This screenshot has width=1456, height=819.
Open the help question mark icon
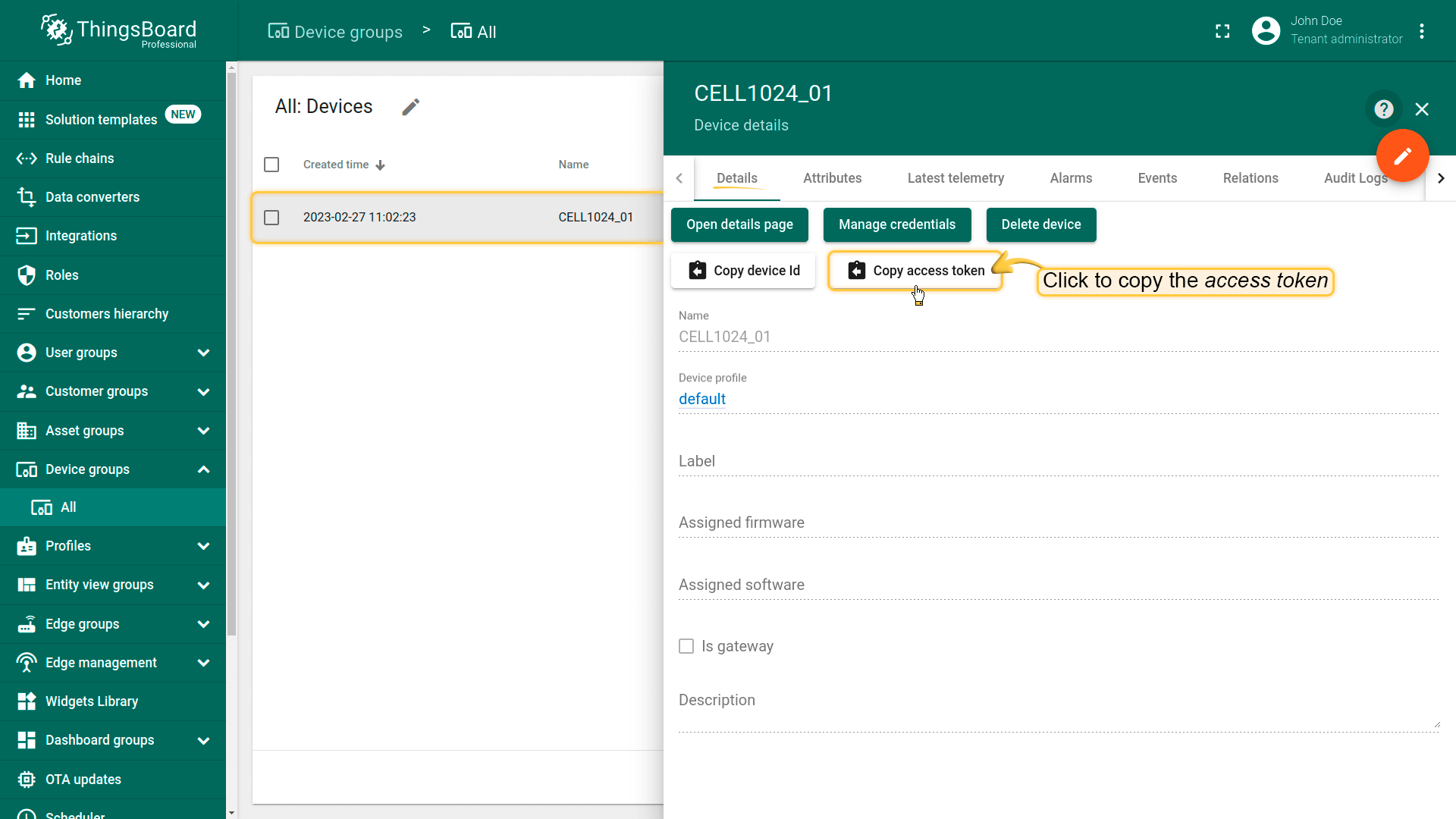pos(1383,110)
